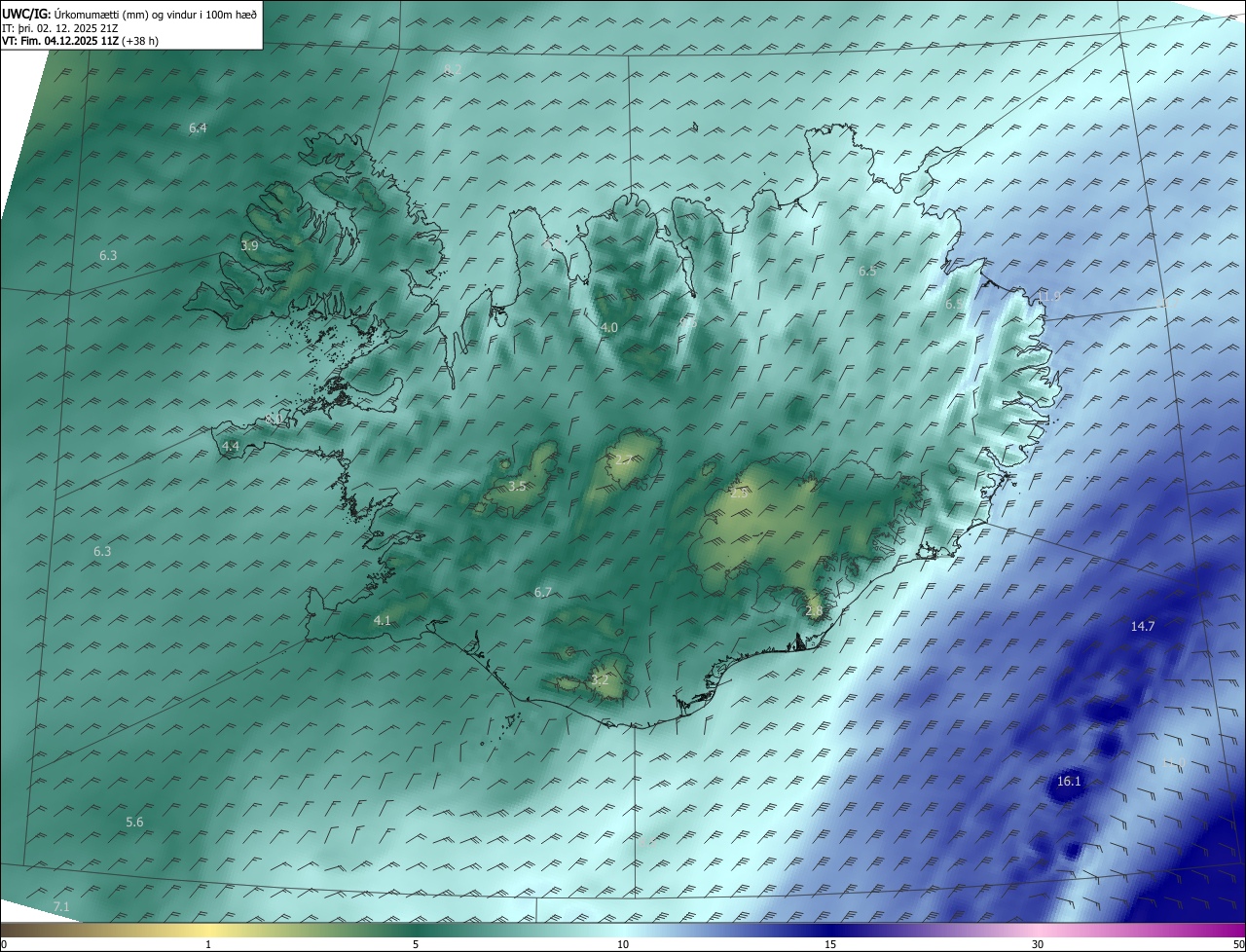Click the UWC/IG map title line
The height and width of the screenshot is (952, 1246).
coord(129,14)
